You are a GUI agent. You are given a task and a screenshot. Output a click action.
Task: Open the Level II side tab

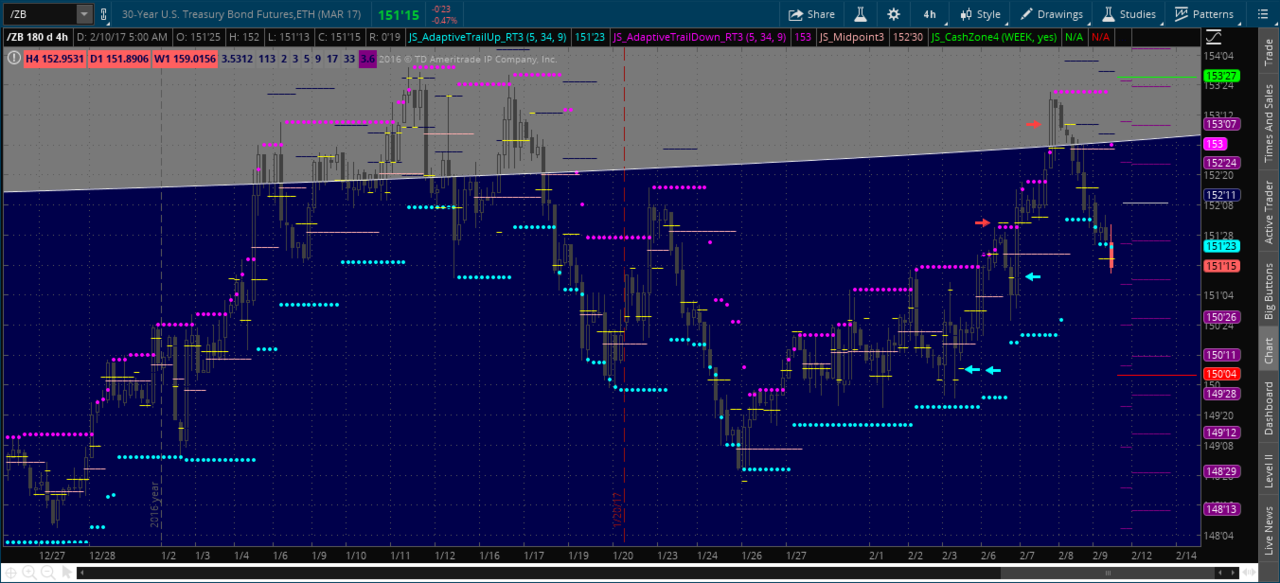pos(1268,471)
